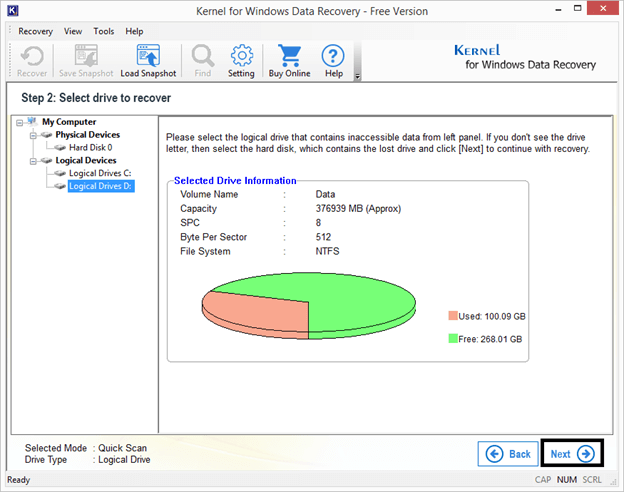Click the Logical Devices group icon

click(x=47, y=160)
